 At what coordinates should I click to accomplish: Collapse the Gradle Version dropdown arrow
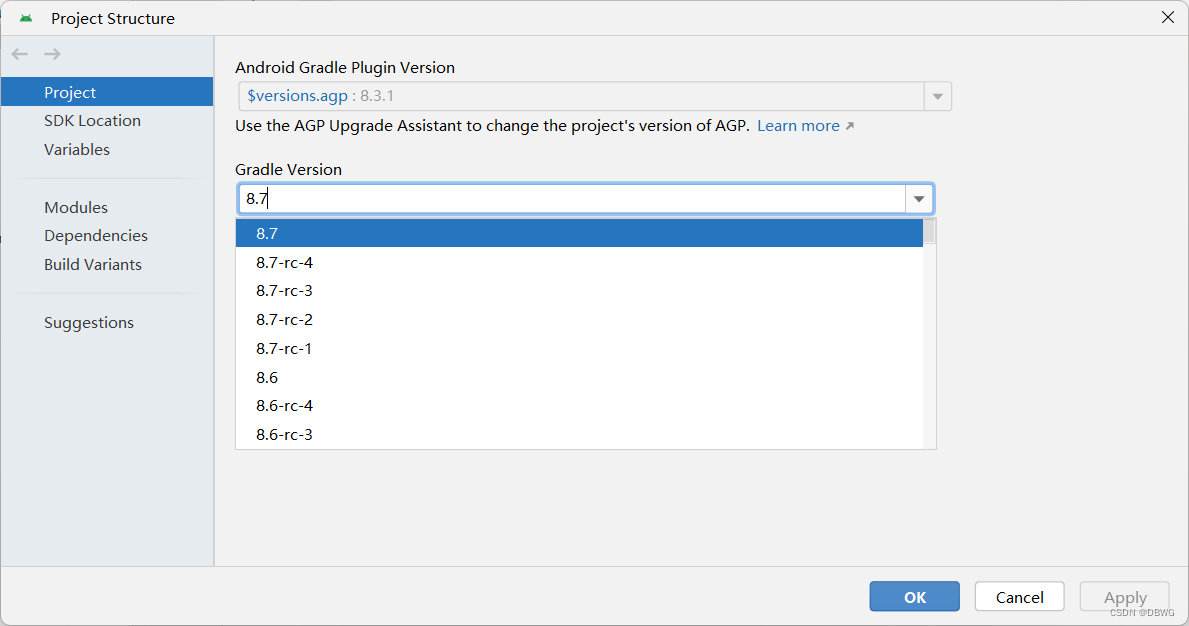coord(919,199)
